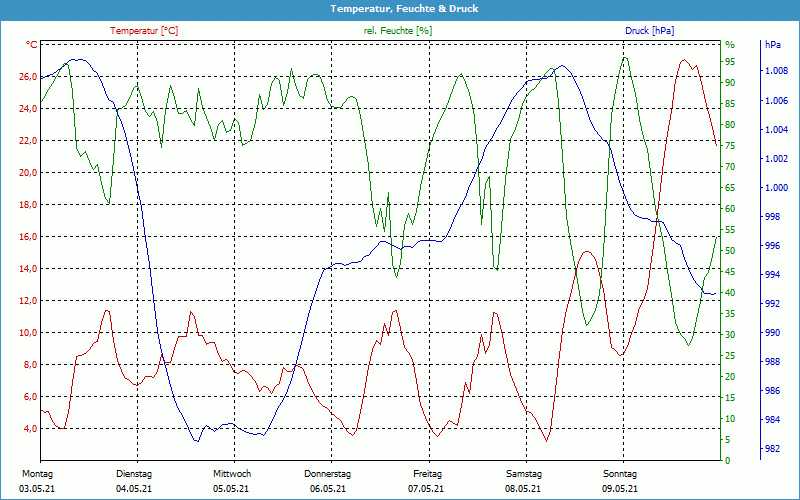Click the 95 humidity axis value

point(730,62)
